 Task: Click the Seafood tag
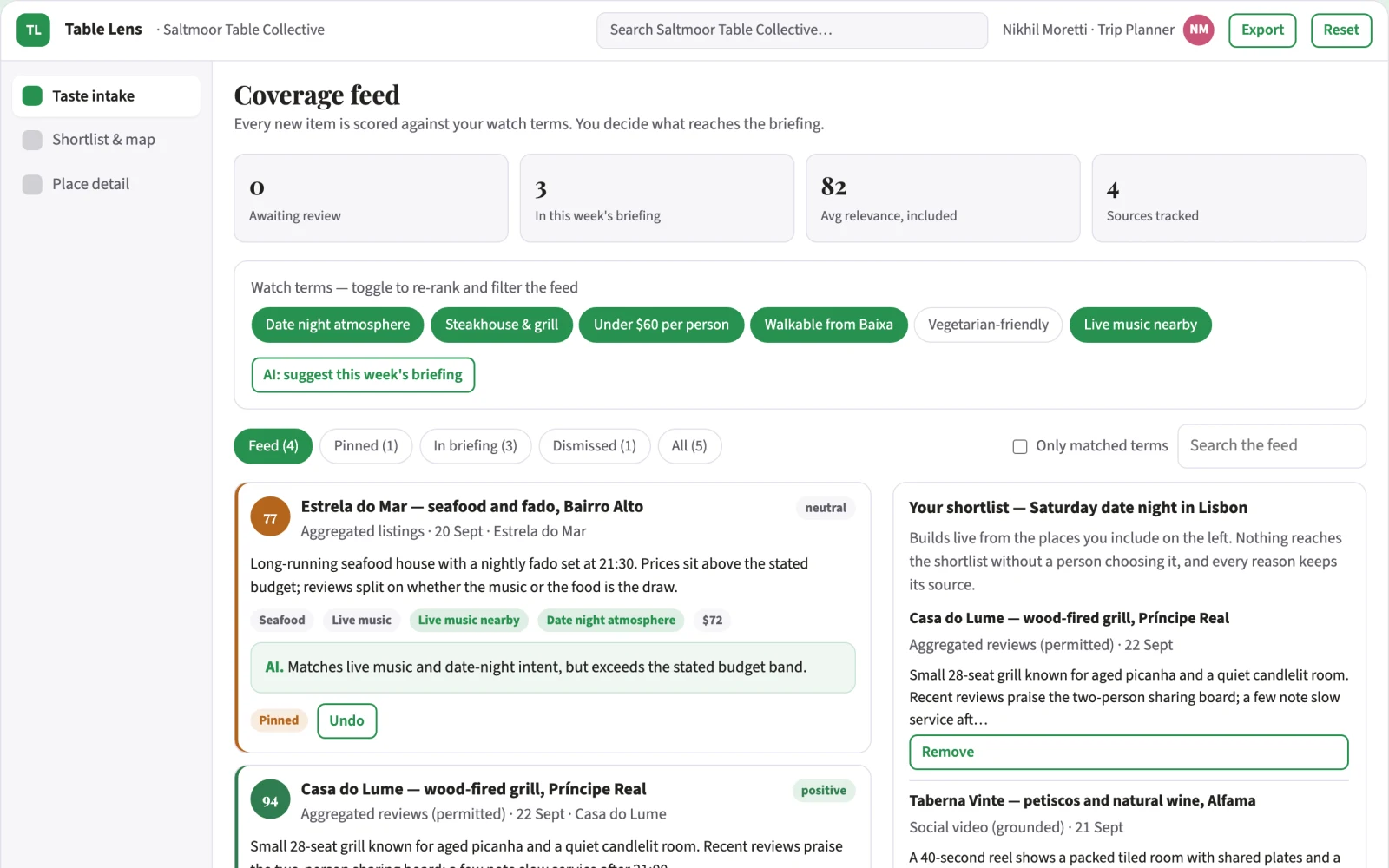click(x=282, y=621)
